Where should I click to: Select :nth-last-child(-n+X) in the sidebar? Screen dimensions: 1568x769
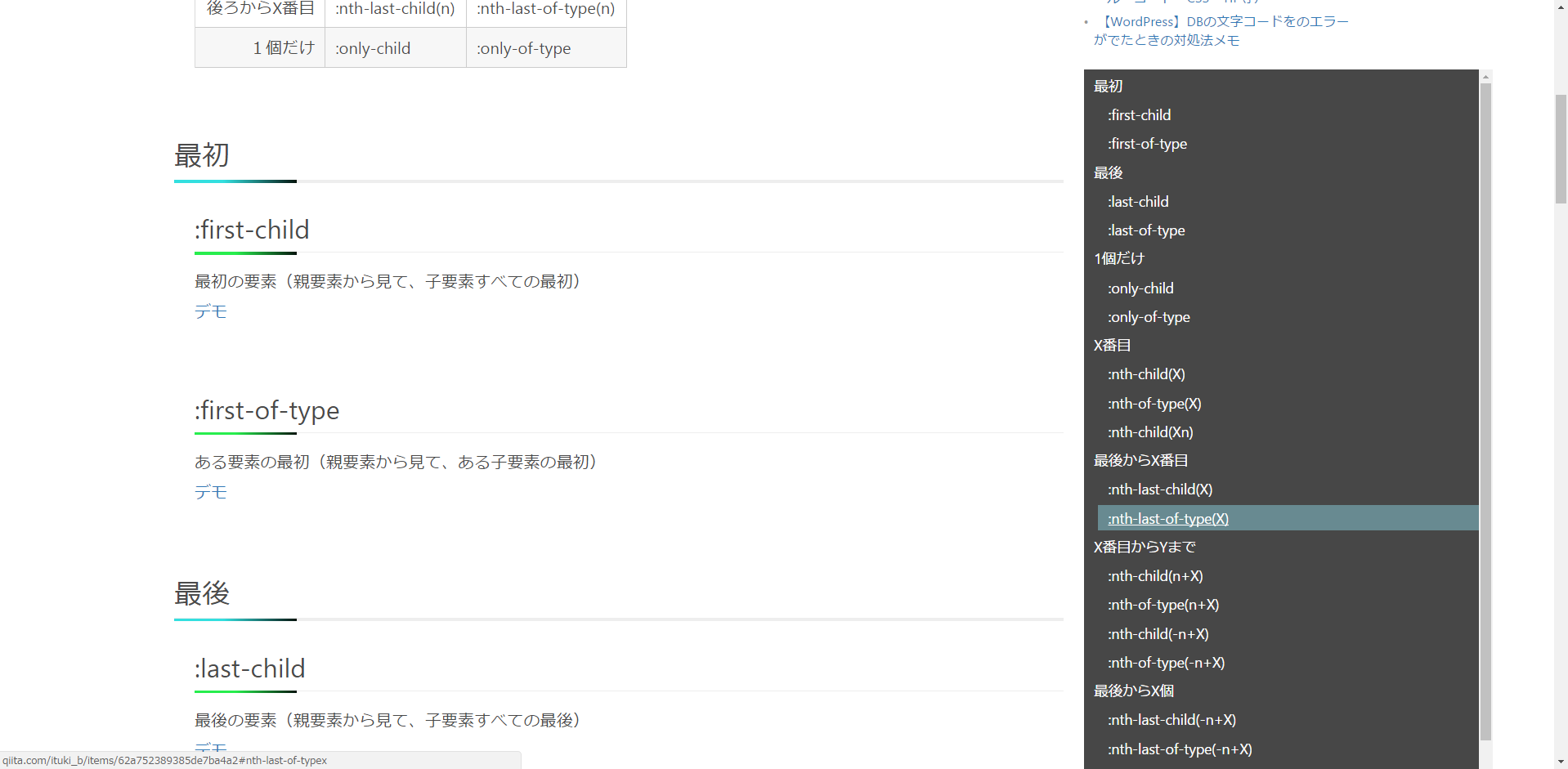pos(1171,720)
